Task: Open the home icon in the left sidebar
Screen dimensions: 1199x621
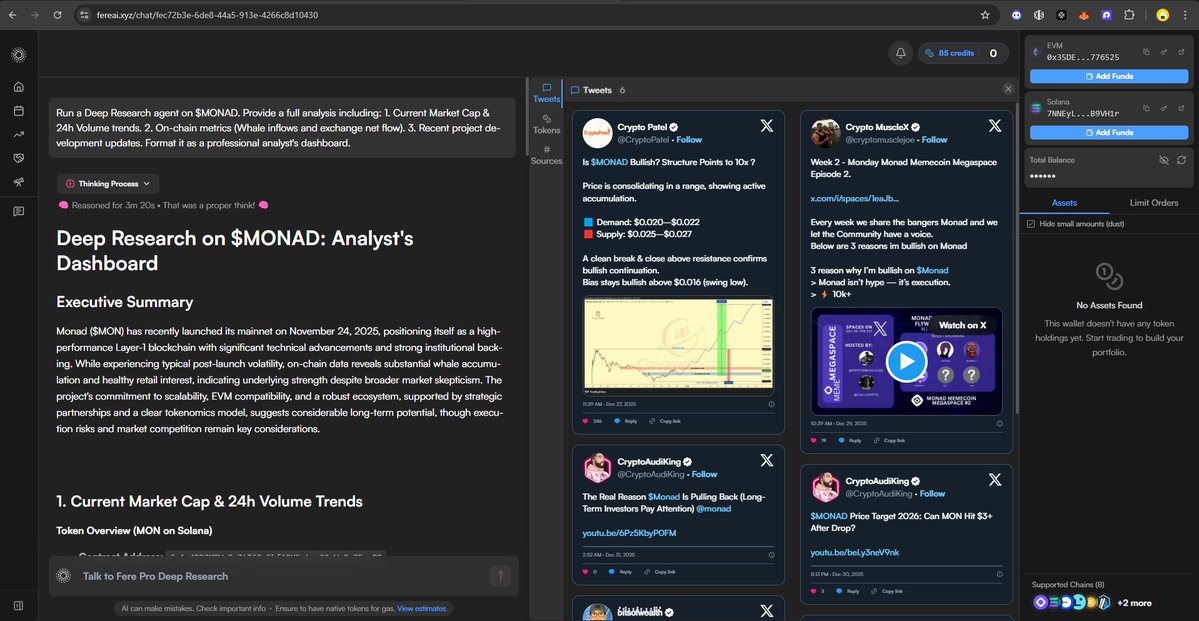Action: tap(18, 87)
